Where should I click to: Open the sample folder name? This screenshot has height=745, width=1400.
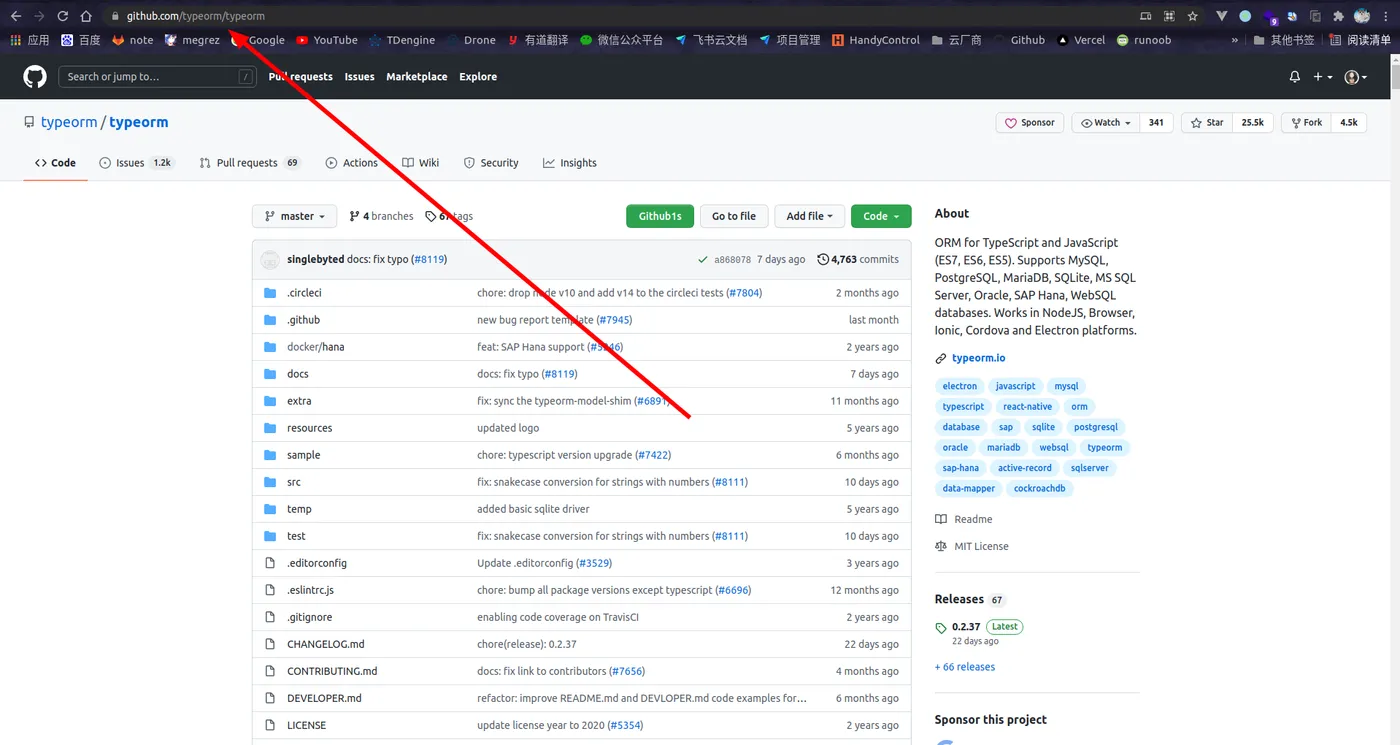point(303,455)
